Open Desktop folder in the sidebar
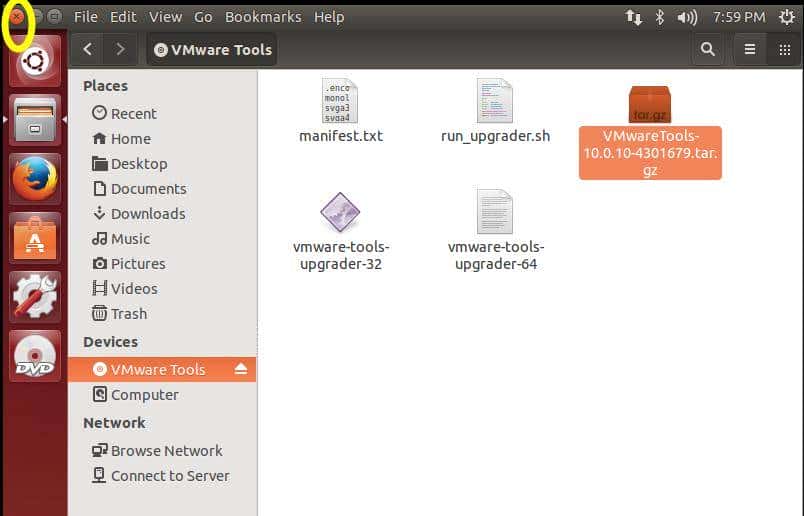804x516 pixels. (162, 164)
